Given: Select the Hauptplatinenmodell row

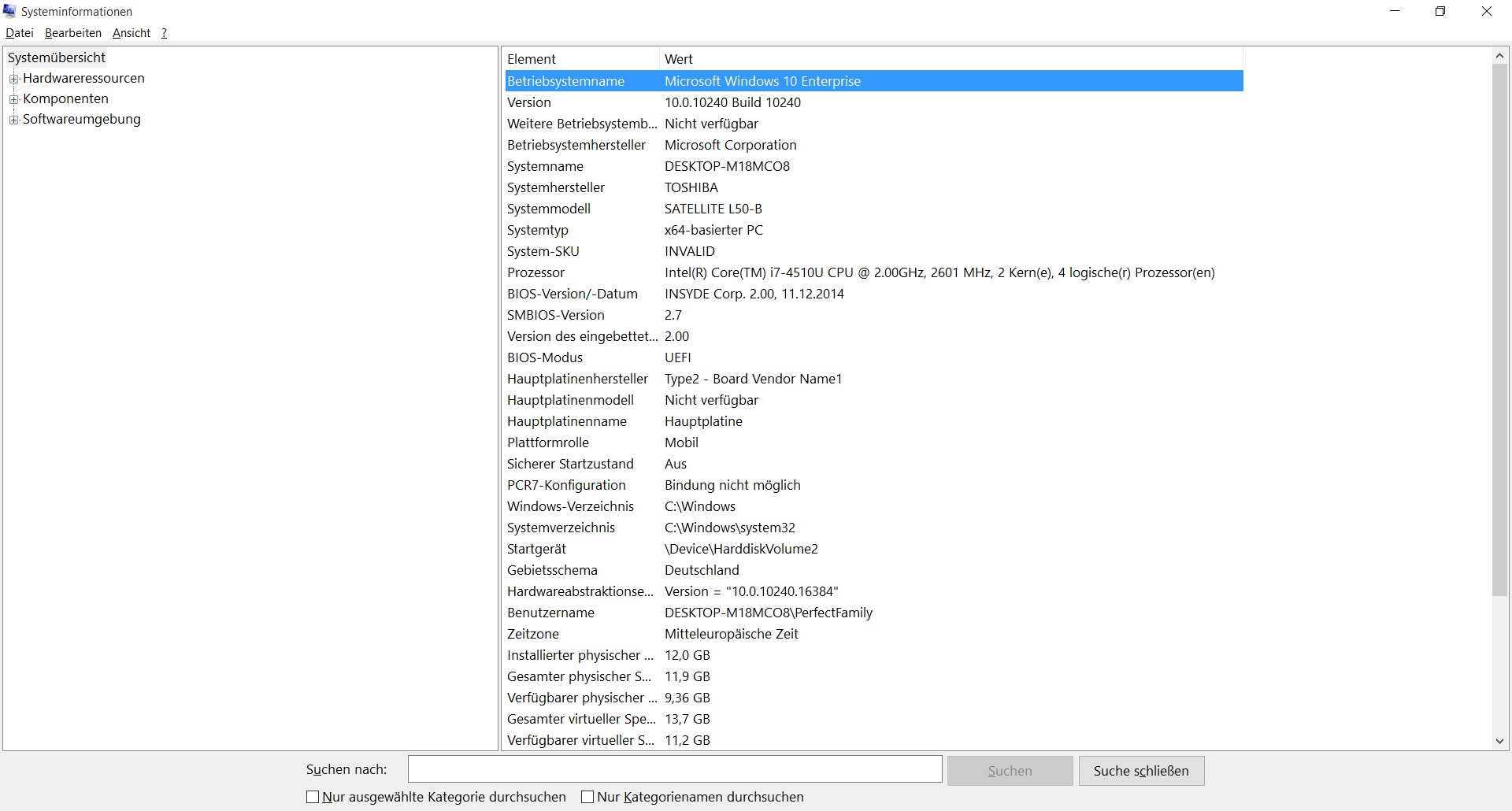Looking at the screenshot, I should pyautogui.click(x=874, y=400).
